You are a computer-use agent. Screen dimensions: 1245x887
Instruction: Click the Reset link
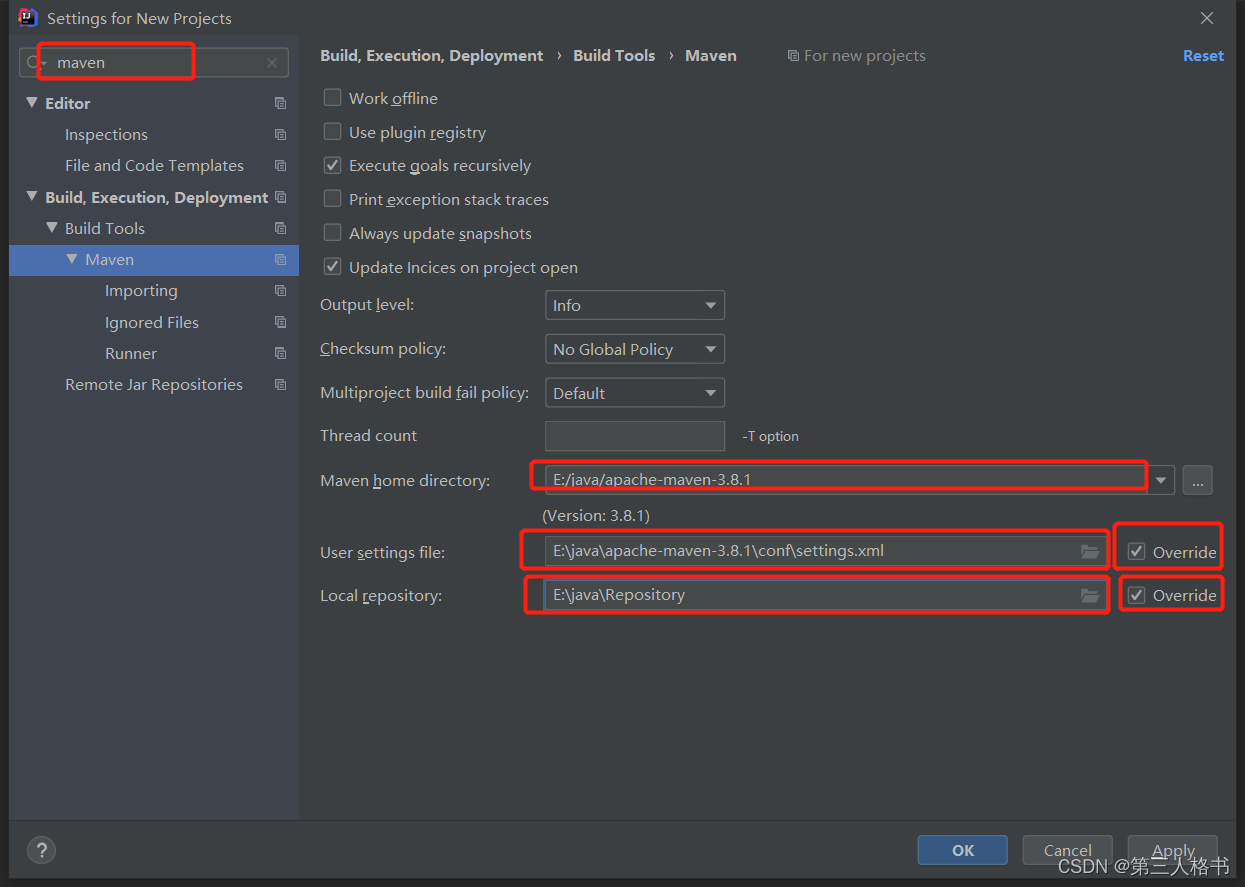click(1203, 56)
